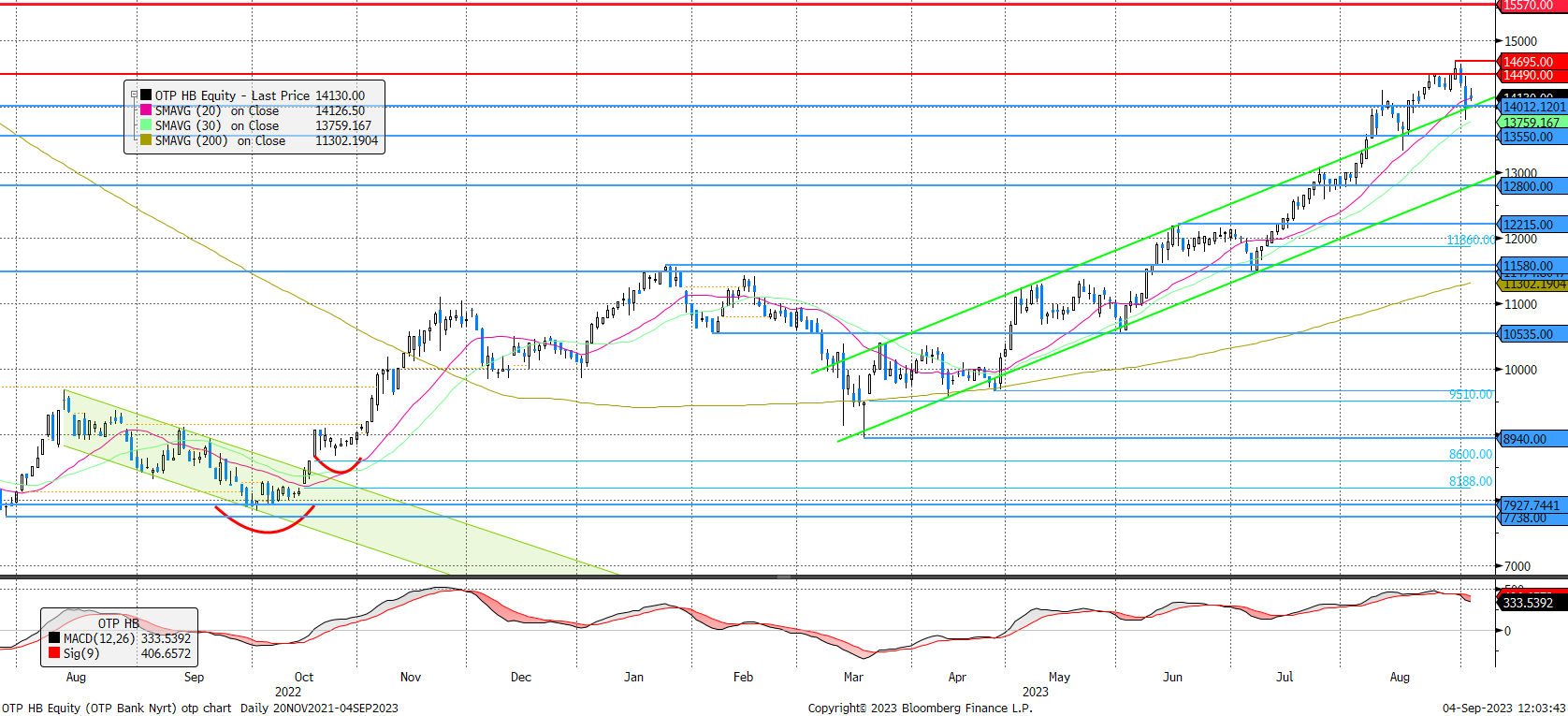The height and width of the screenshot is (716, 1568).
Task: Click the Jul axis month label
Action: [x=1285, y=677]
